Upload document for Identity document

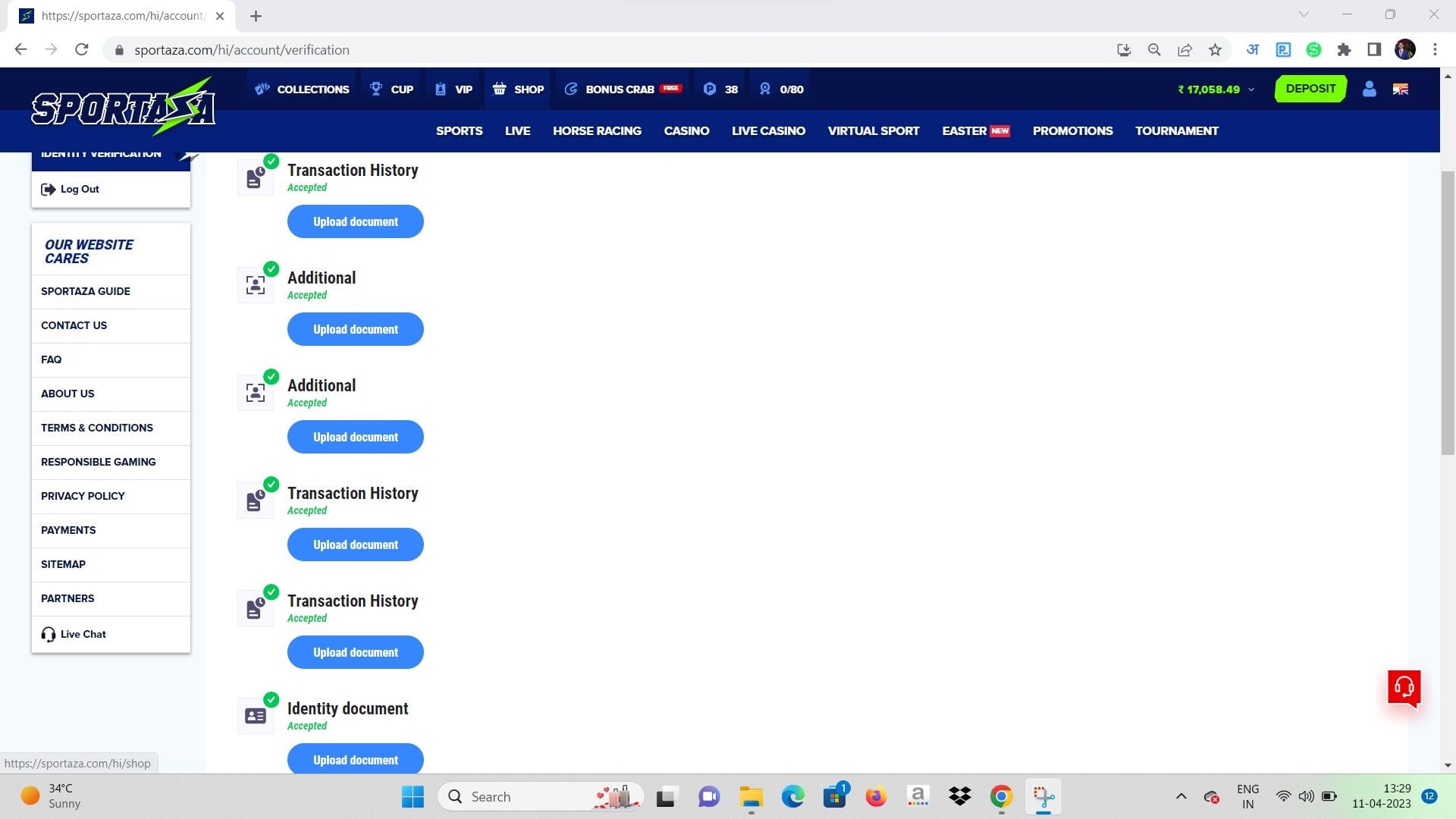point(355,759)
